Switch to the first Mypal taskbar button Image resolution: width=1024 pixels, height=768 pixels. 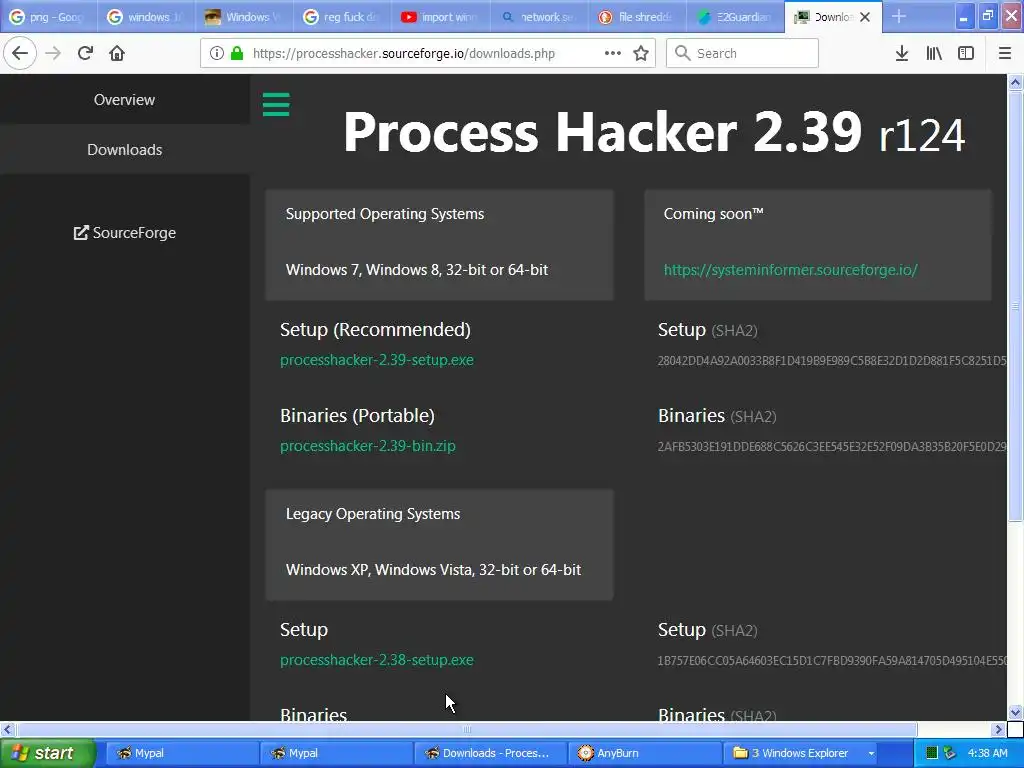(182, 753)
